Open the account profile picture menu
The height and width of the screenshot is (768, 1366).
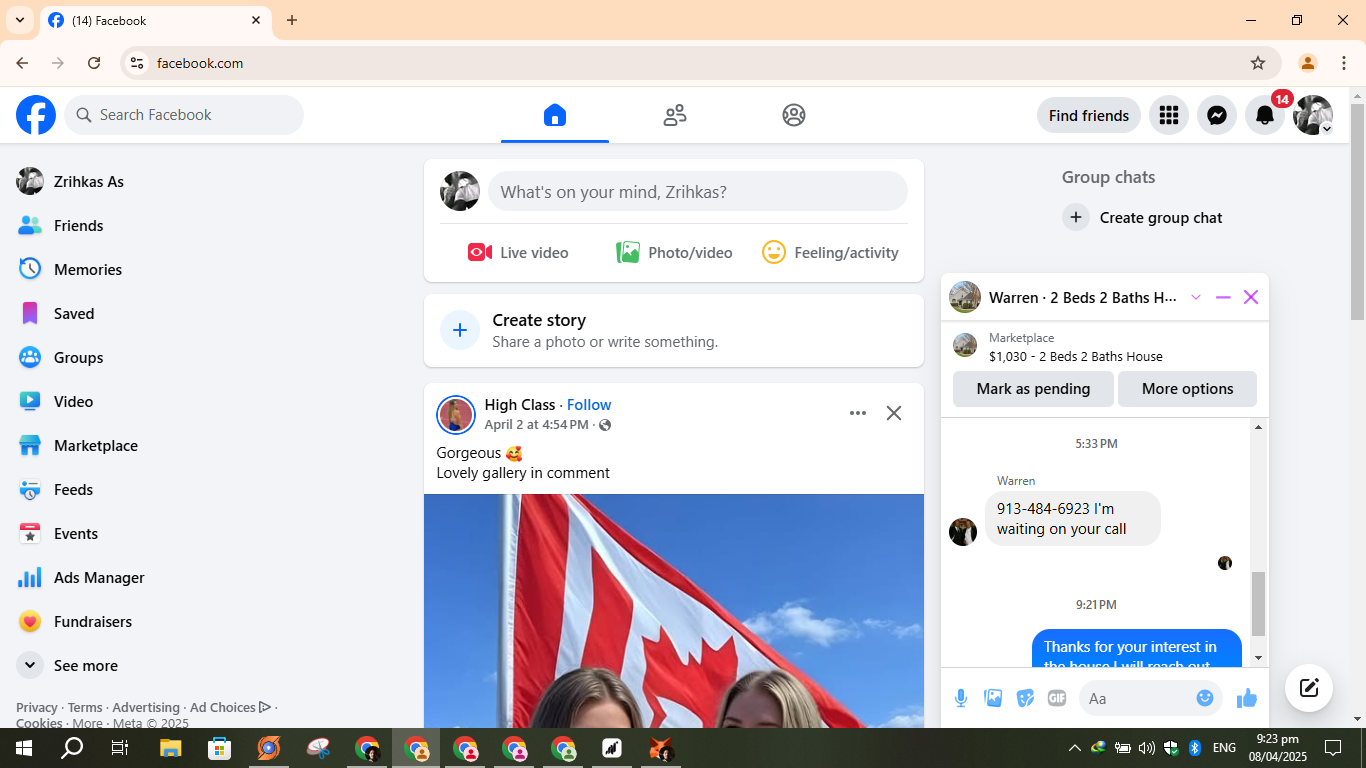(1313, 115)
